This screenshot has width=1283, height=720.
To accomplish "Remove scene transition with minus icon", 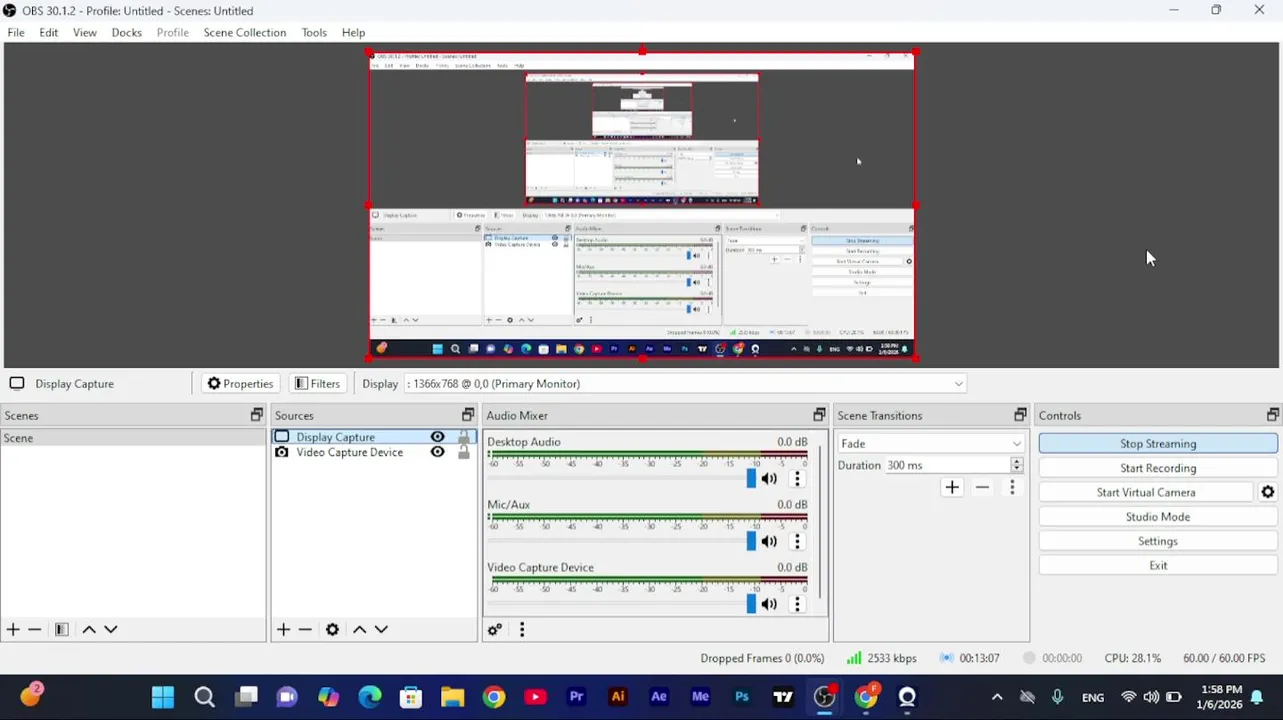I will pos(982,487).
